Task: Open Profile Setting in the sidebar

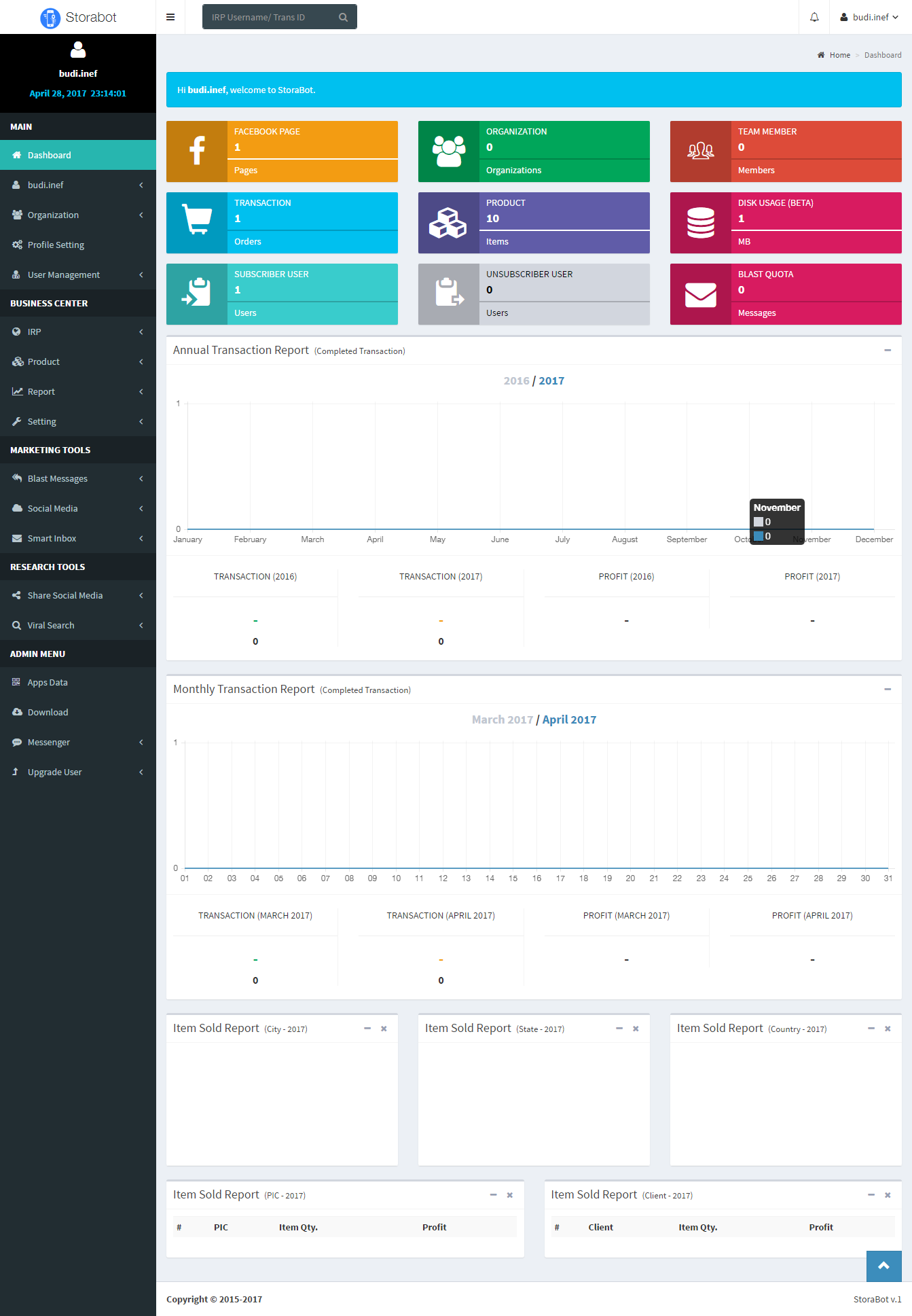Action: pos(78,245)
